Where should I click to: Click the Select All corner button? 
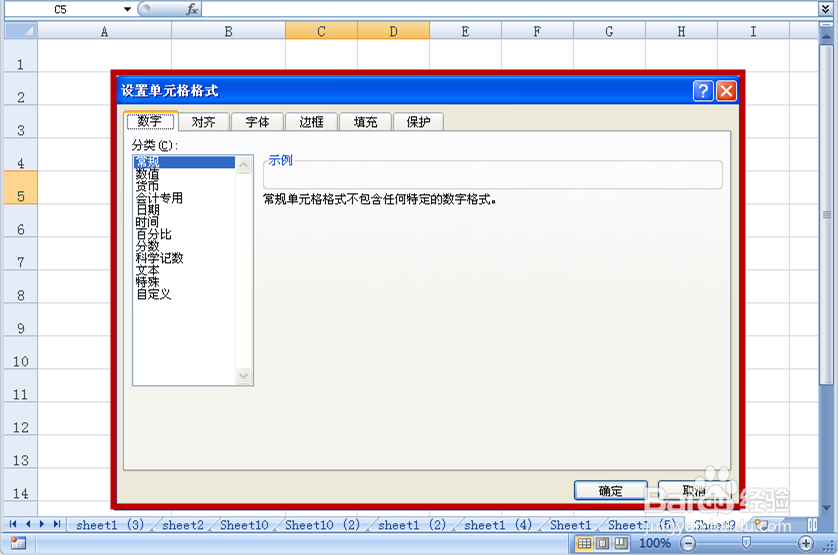[x=21, y=30]
